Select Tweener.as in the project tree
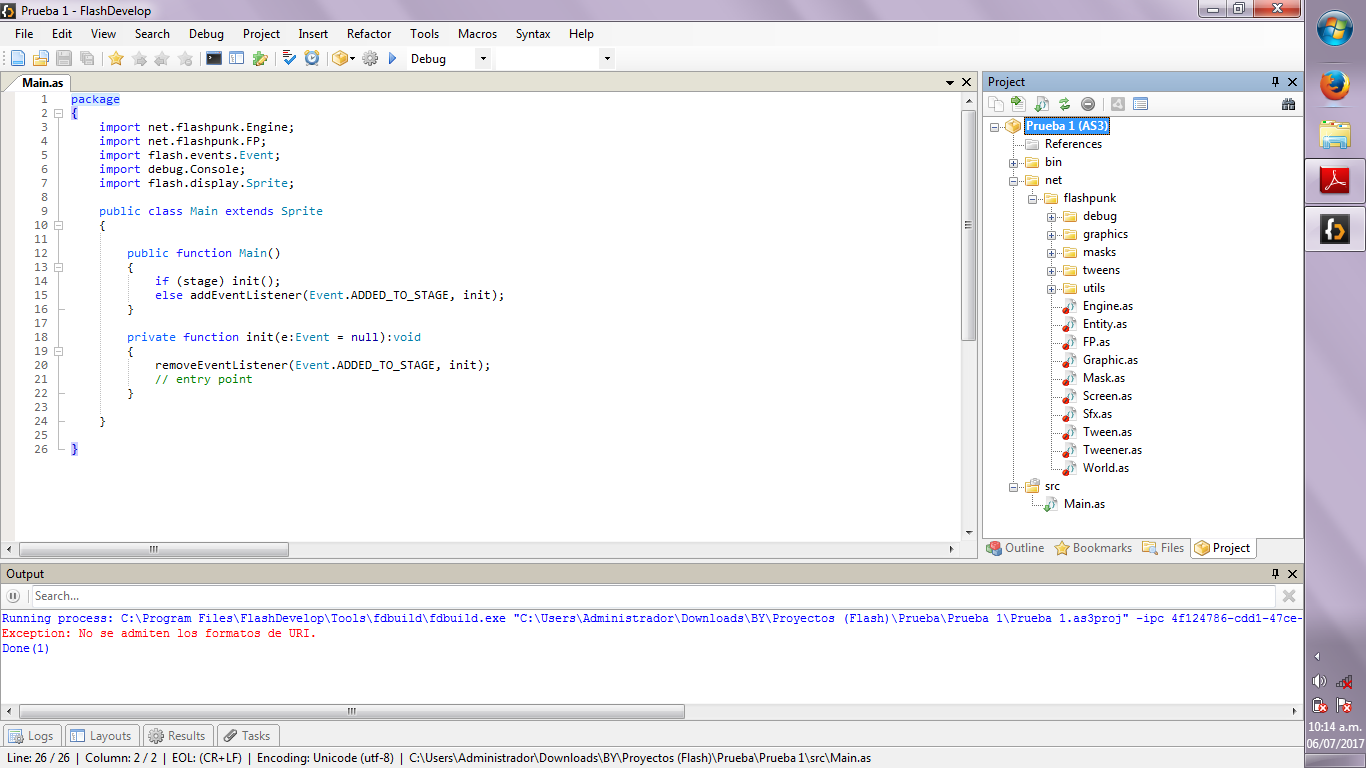Screen dimensions: 1366x768 (1112, 450)
